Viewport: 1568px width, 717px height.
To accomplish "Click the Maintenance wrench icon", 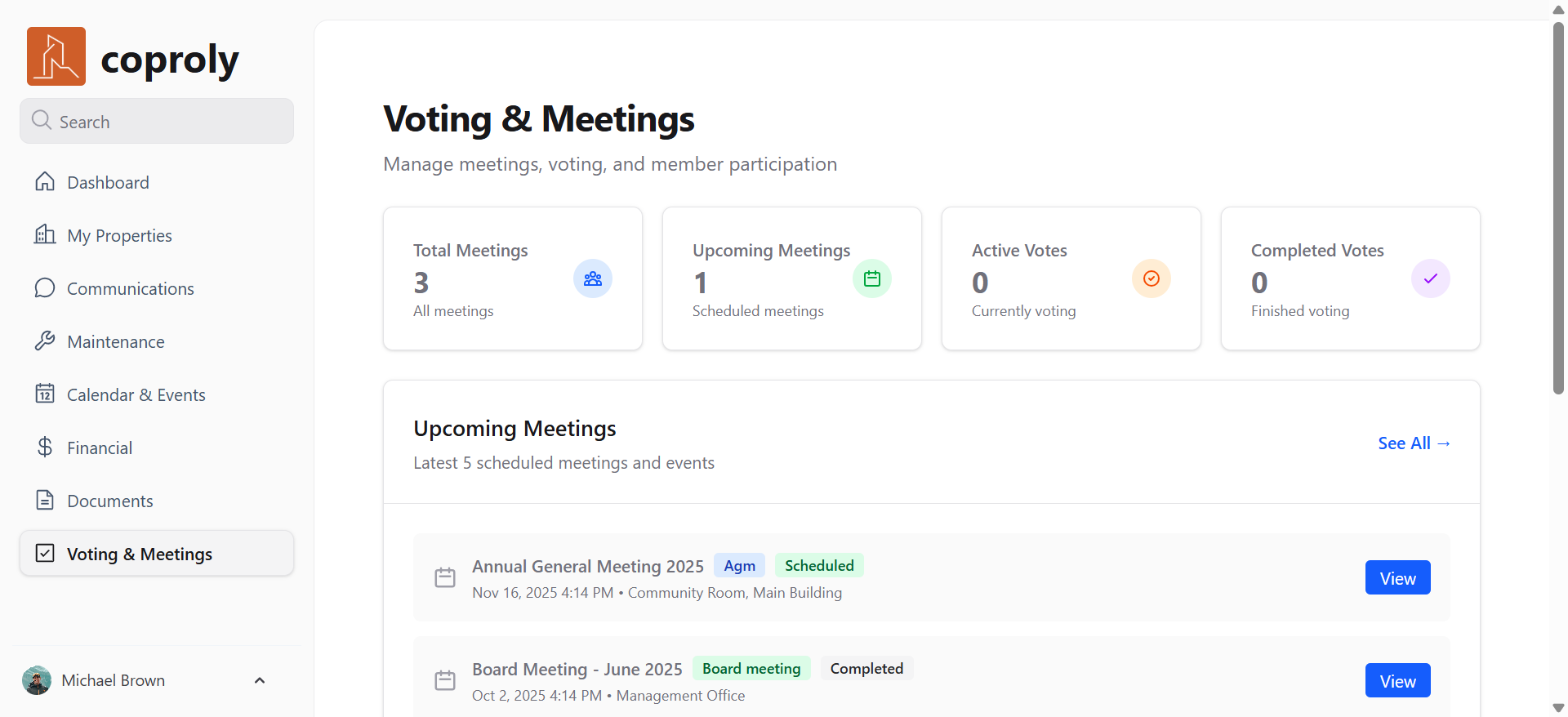I will point(45,341).
